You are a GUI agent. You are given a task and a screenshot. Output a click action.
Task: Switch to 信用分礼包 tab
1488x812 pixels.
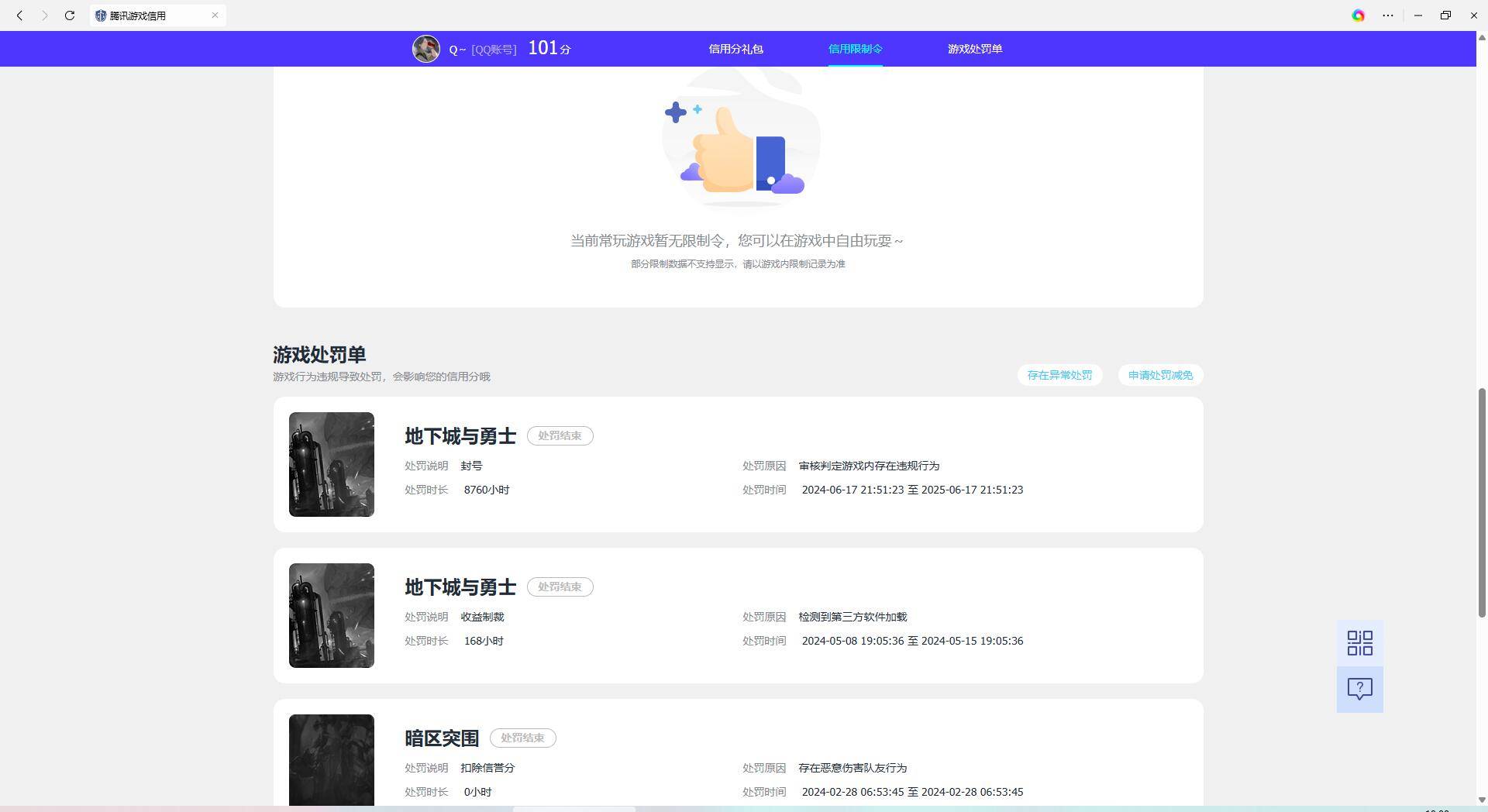[x=735, y=49]
